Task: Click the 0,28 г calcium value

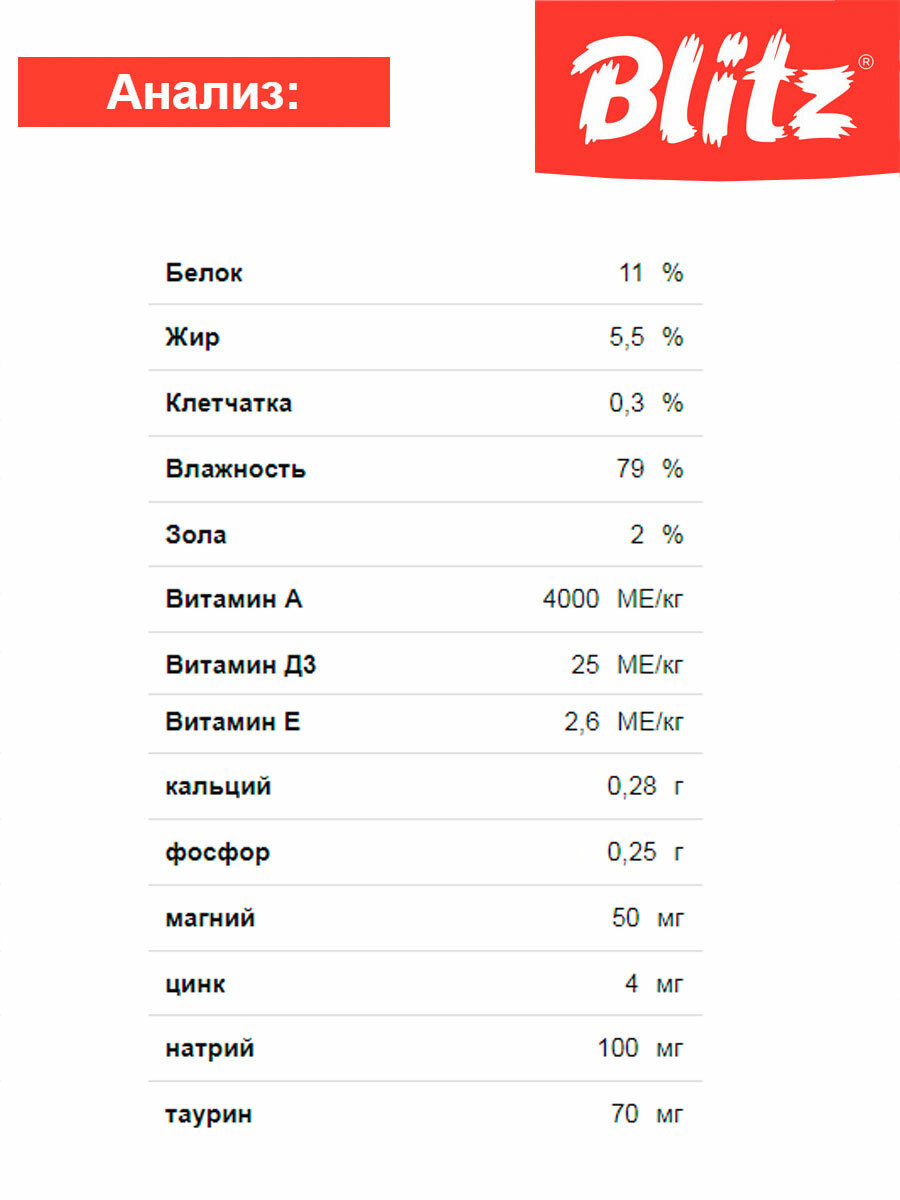Action: [x=645, y=787]
